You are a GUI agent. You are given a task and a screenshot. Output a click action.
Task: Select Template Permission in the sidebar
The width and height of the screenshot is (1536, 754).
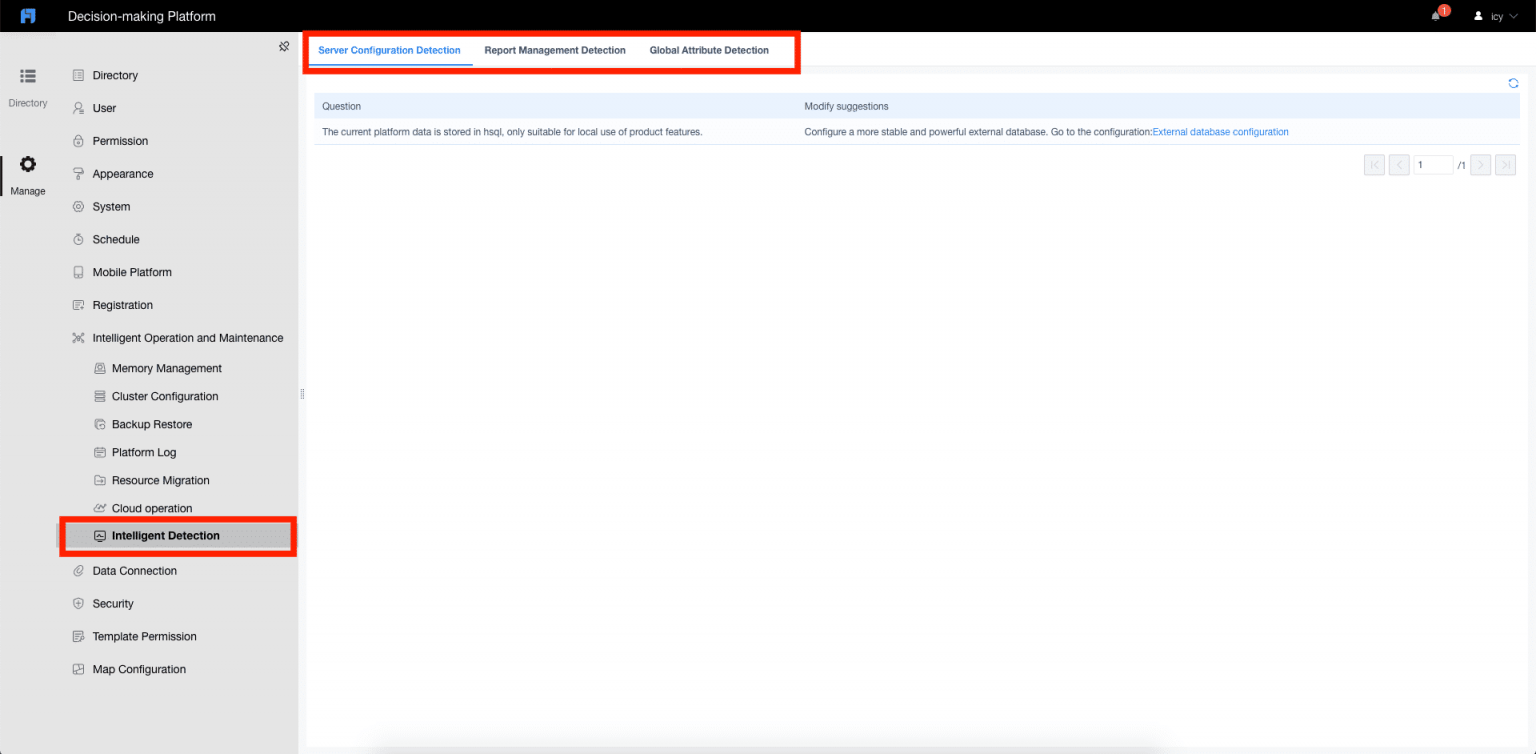[x=143, y=636]
